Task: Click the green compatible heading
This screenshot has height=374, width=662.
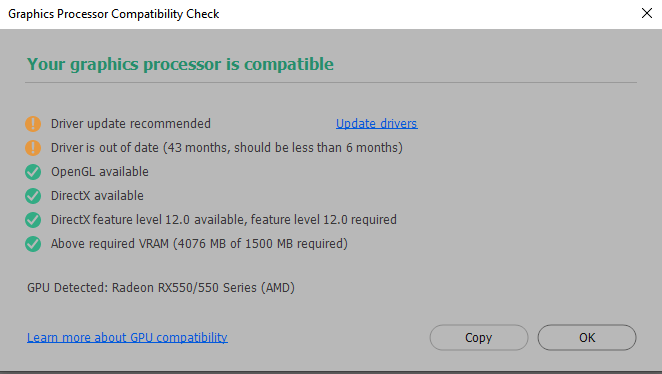Action: [x=180, y=65]
